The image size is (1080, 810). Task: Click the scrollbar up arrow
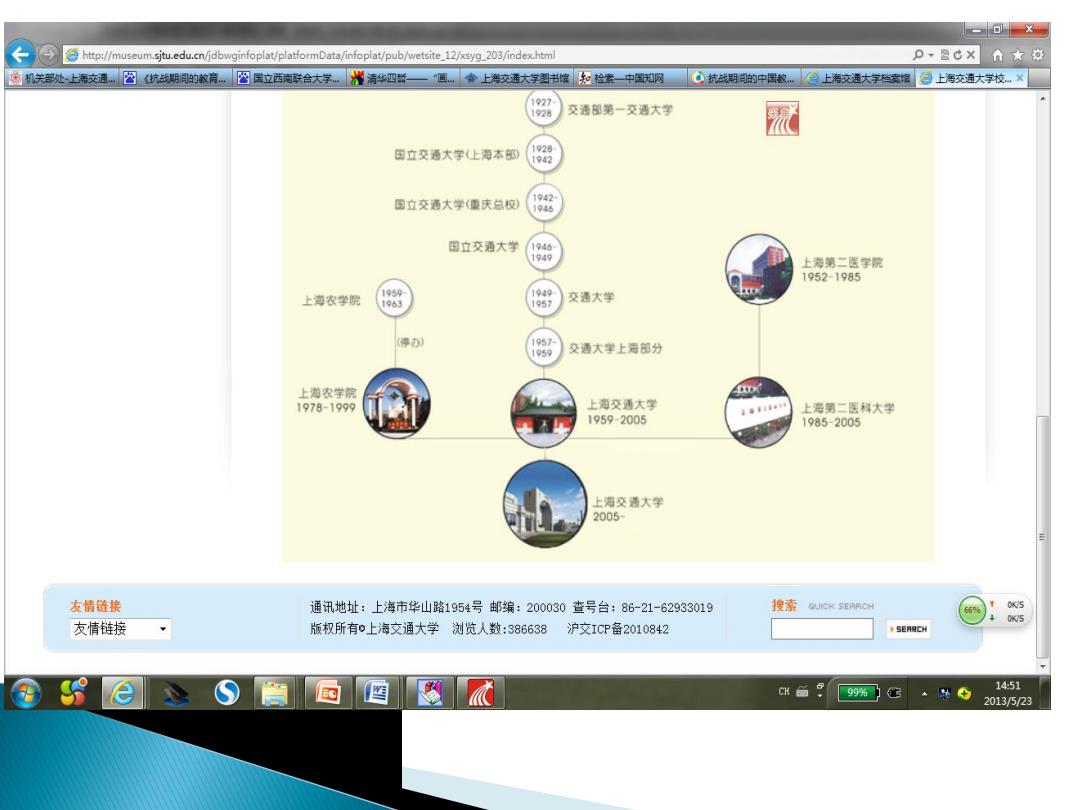(x=1043, y=99)
